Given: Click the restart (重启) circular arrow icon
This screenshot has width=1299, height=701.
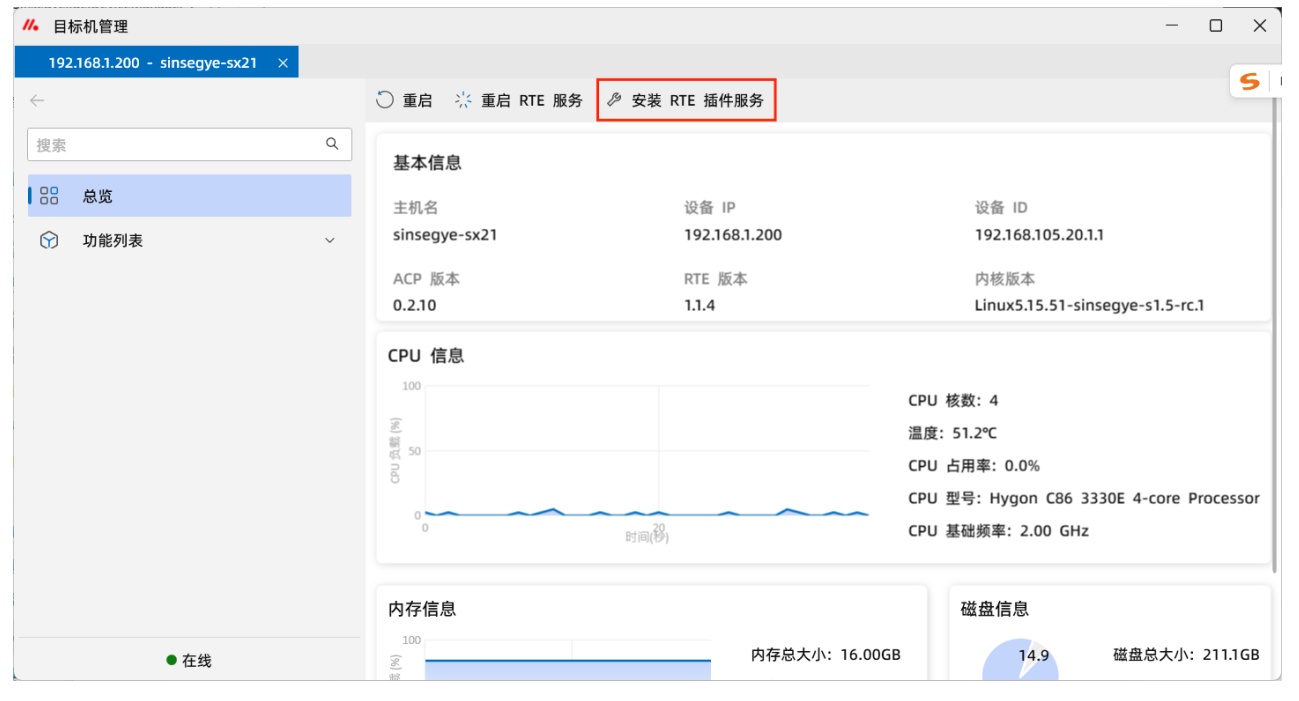Looking at the screenshot, I should click(385, 100).
